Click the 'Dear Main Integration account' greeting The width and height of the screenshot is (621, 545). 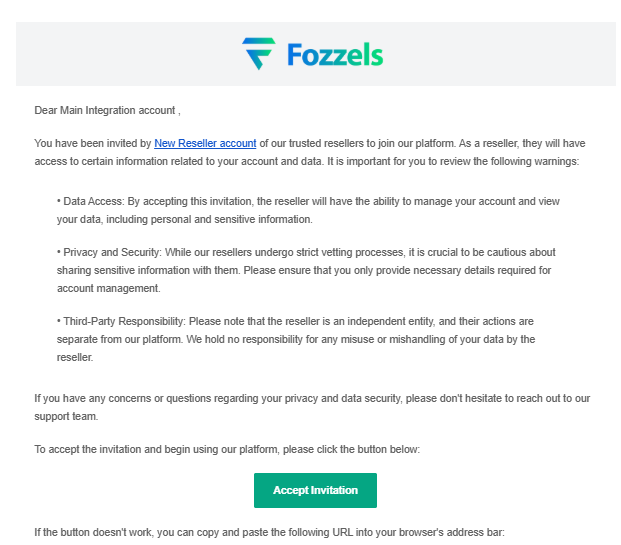pos(107,110)
